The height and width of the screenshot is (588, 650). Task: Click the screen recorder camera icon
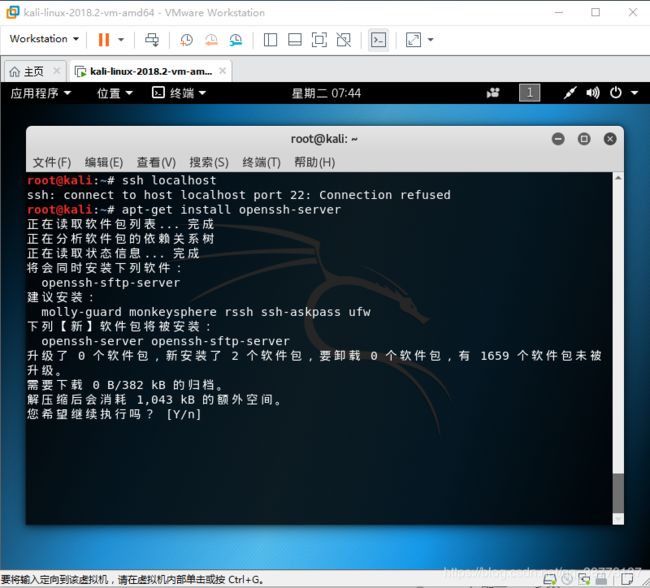[493, 93]
